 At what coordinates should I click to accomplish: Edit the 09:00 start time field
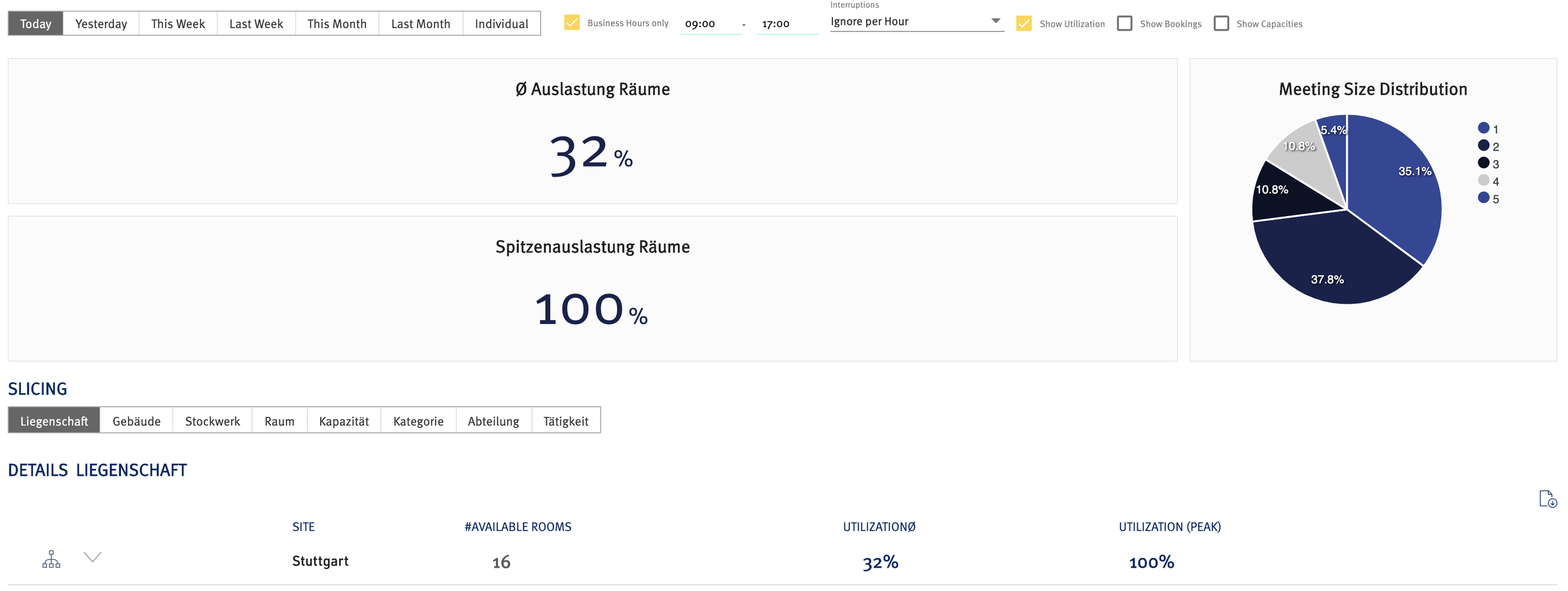point(711,24)
